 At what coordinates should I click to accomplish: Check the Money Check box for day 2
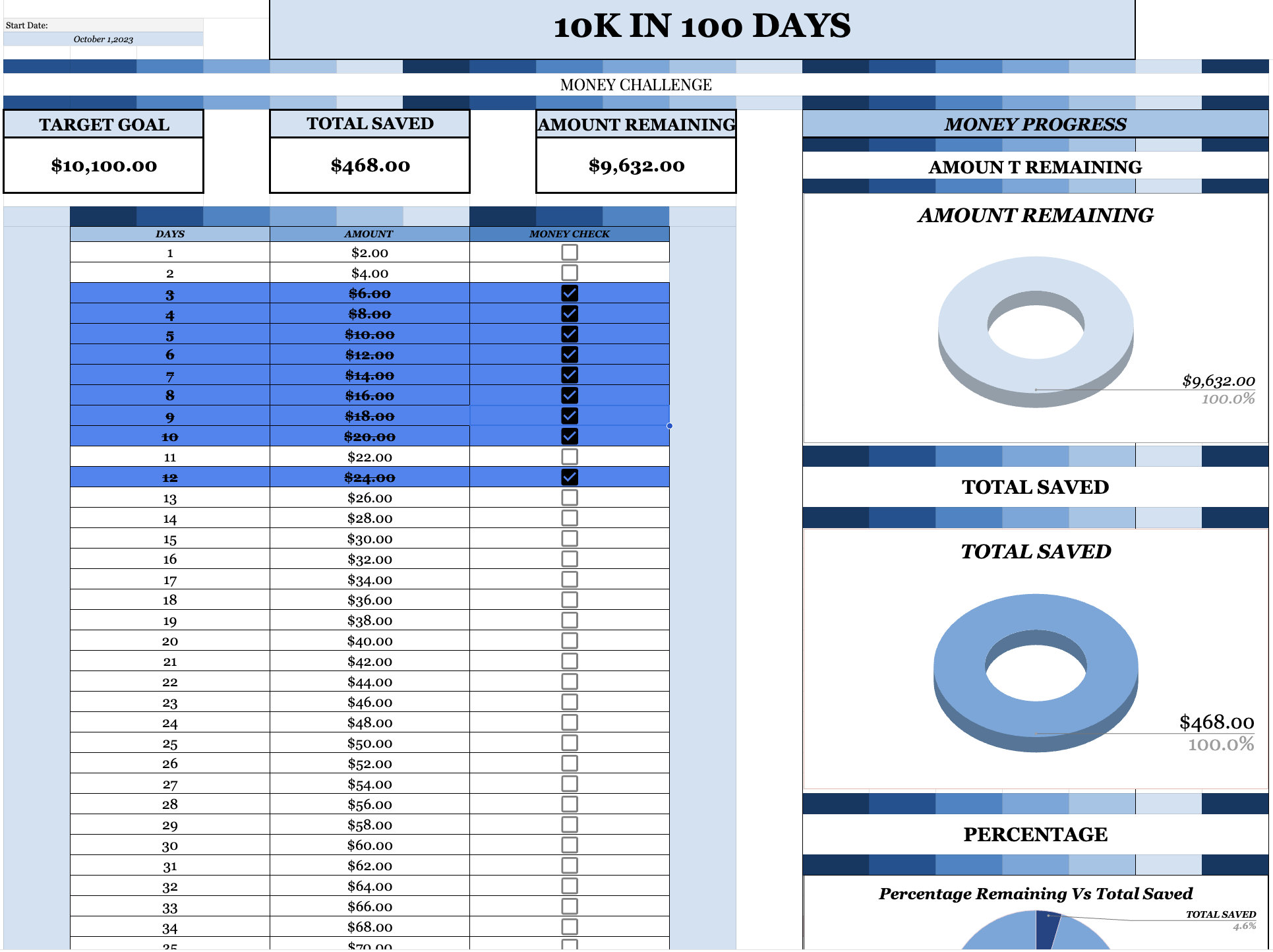click(x=568, y=272)
